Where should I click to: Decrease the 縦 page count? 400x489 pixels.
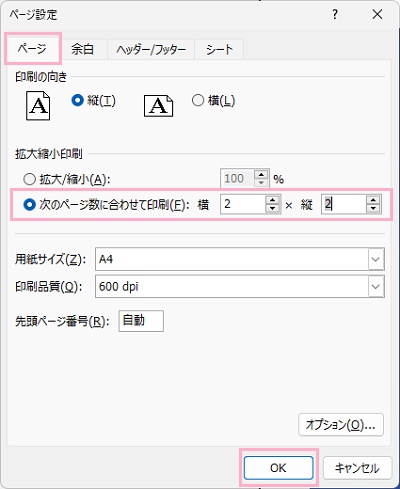tap(373, 208)
